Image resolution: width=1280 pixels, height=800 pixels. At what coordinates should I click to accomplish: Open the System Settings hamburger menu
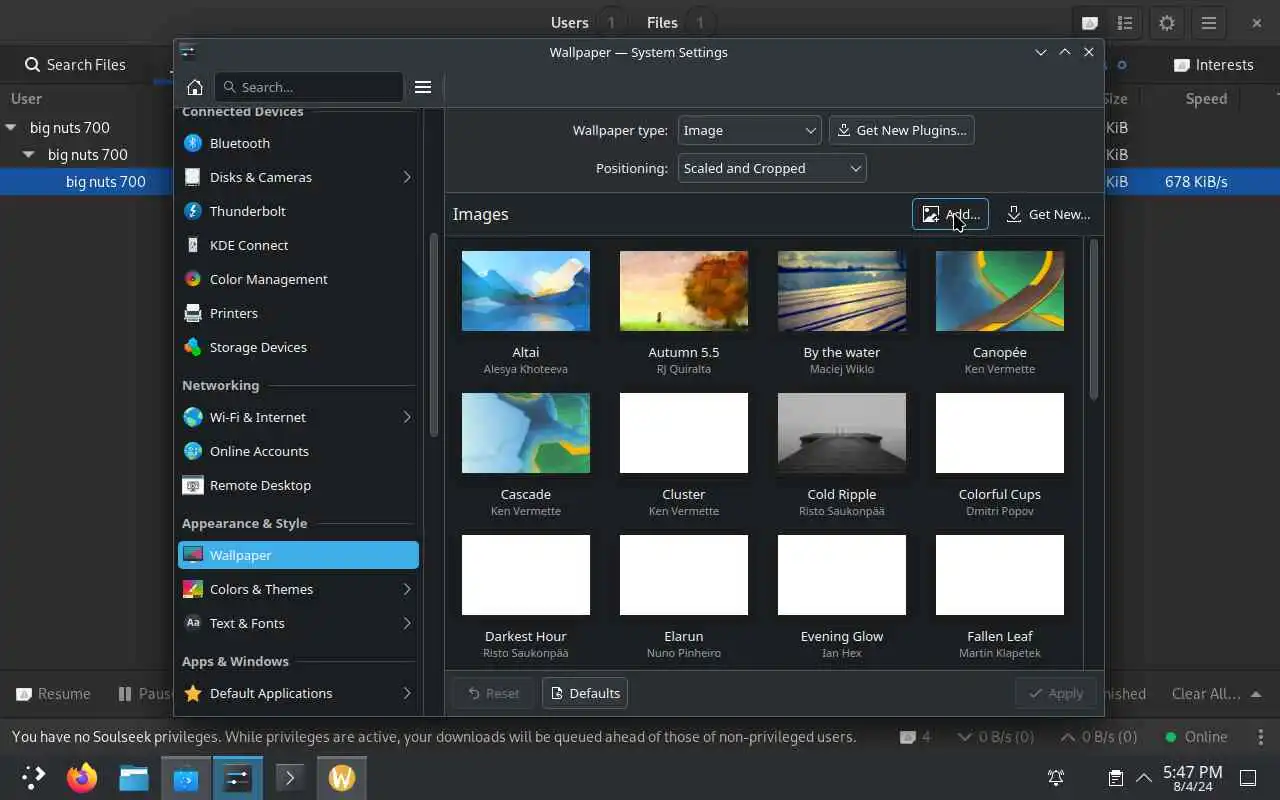click(x=423, y=87)
